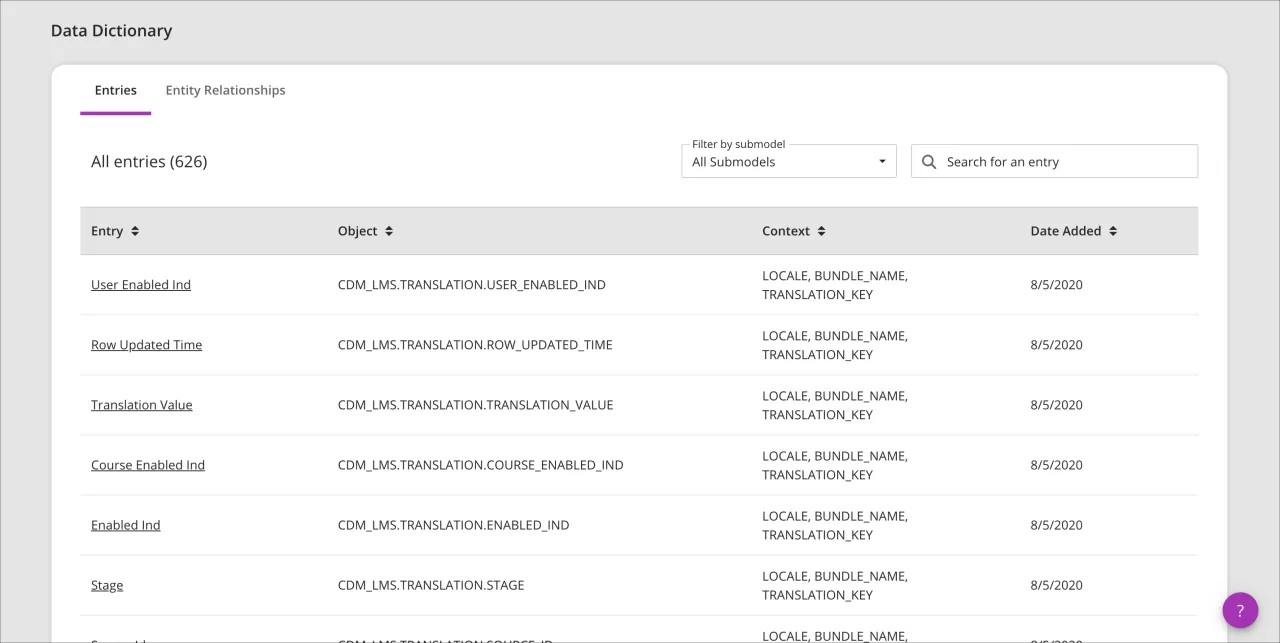Open help via the purple question mark button

[x=1240, y=610]
